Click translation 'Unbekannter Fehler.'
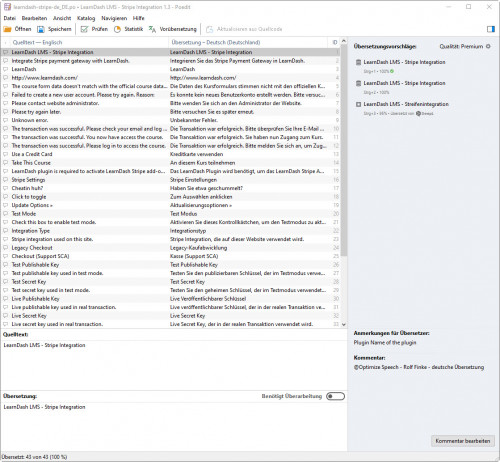 194,120
